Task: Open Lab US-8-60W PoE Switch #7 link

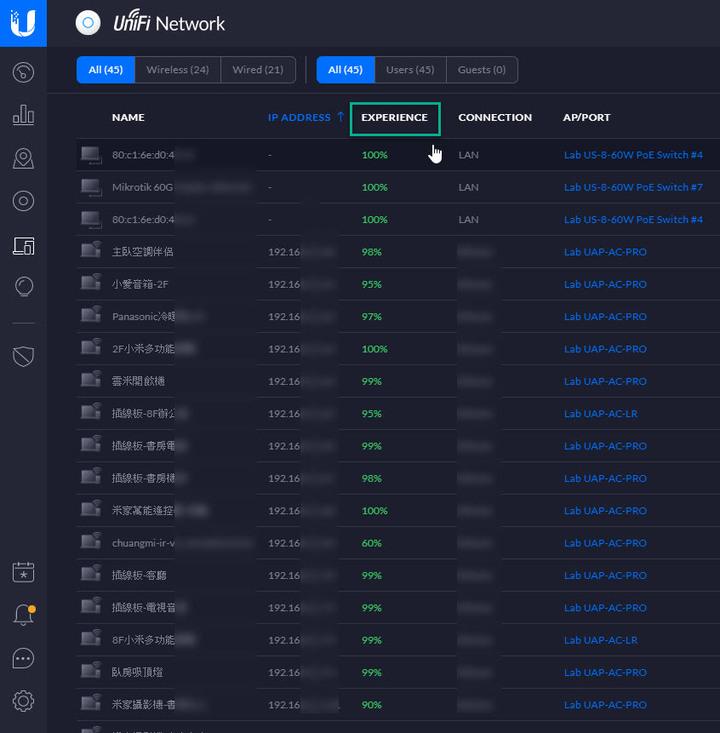Action: pos(634,187)
